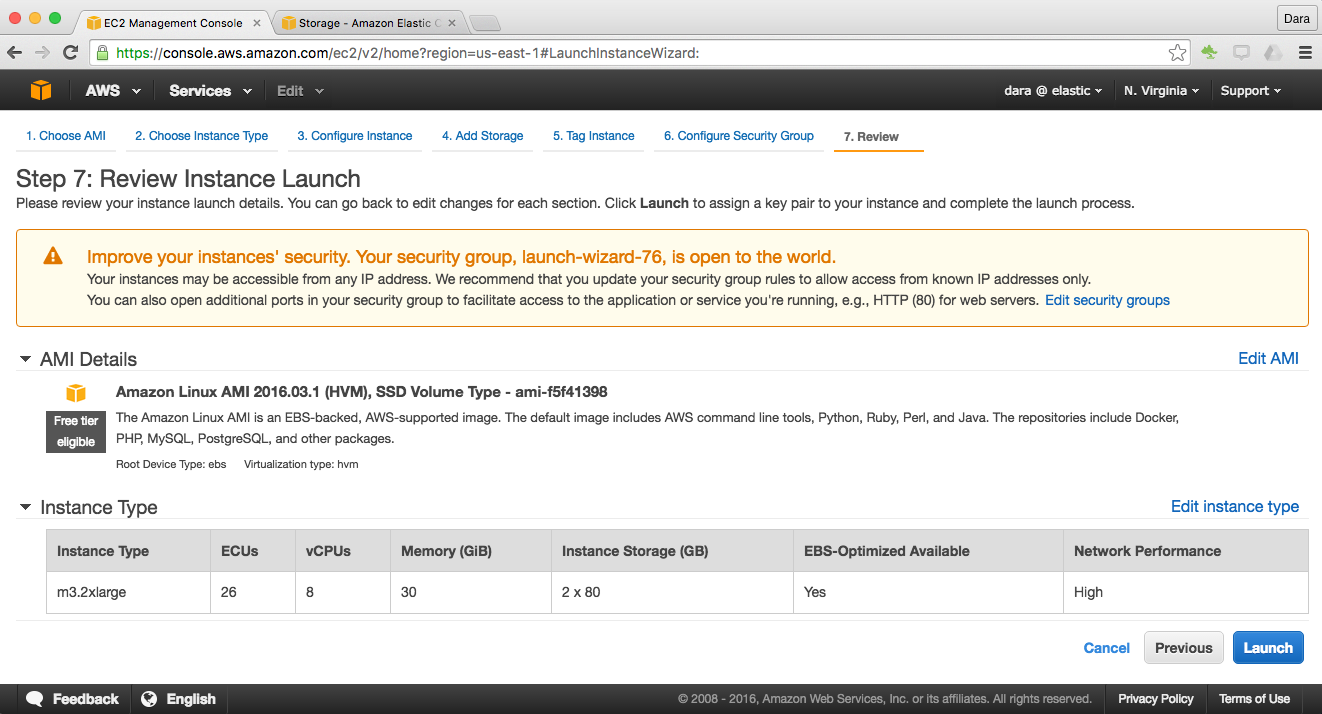
Task: Open the N. Virginia region selector
Action: point(1161,90)
